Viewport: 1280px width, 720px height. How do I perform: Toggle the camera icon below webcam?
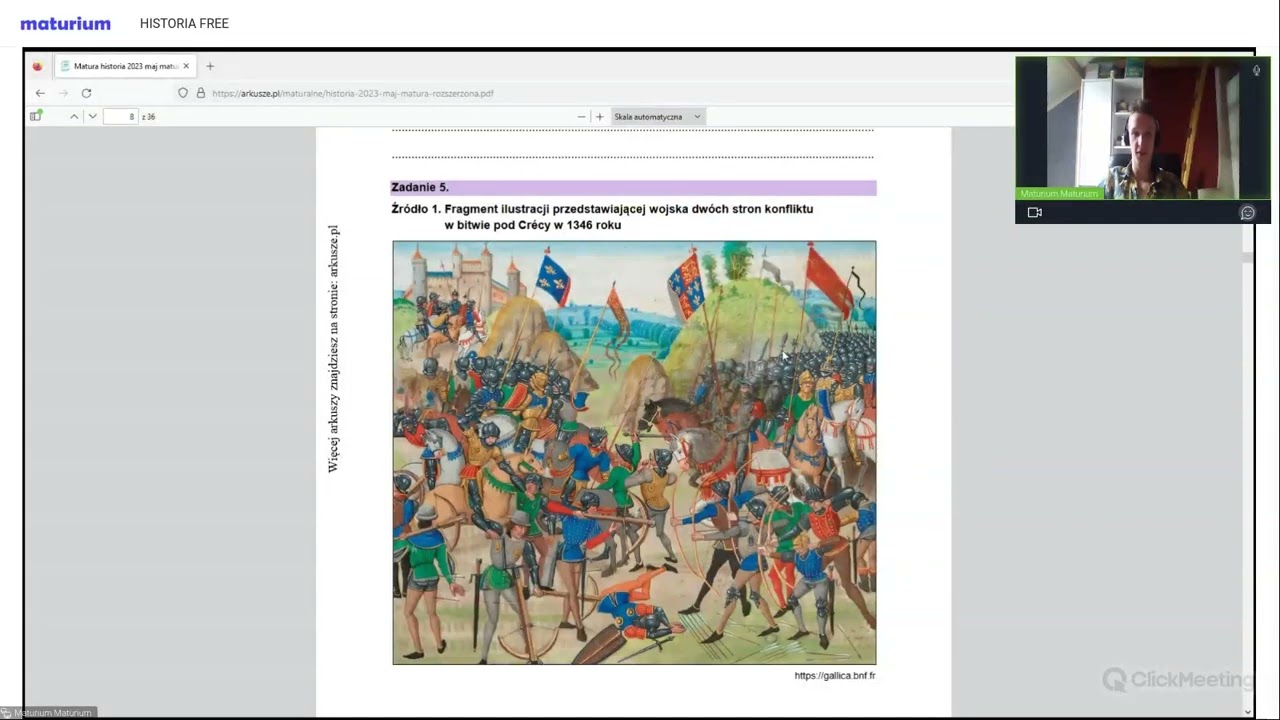[1035, 212]
